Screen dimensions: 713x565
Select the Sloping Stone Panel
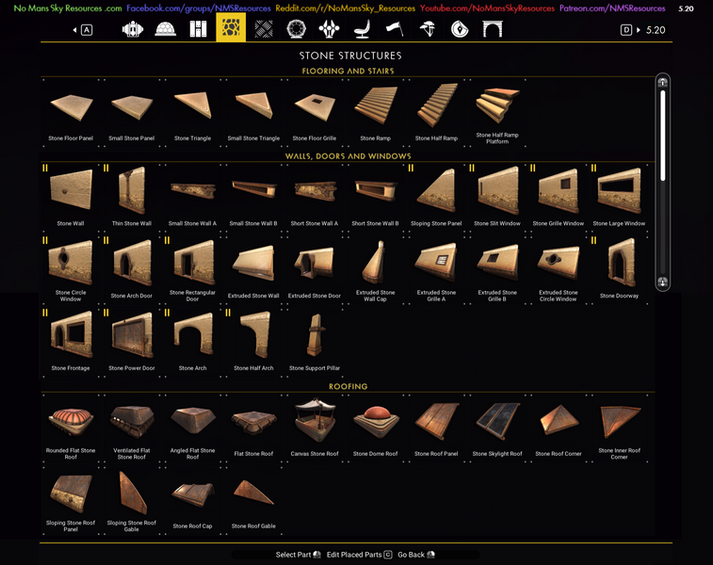tap(437, 196)
